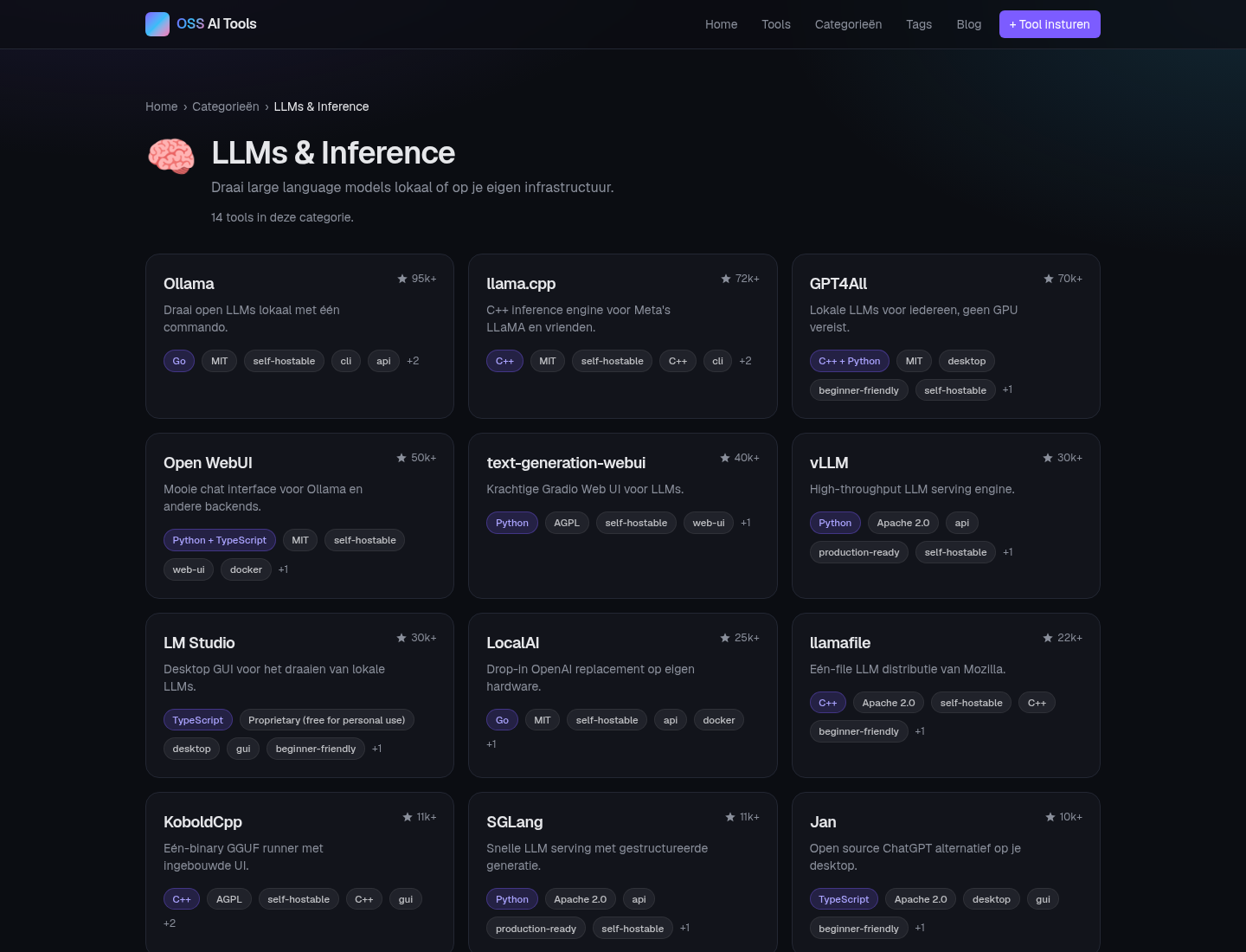Open the Tags page from the navigation bar

point(919,24)
